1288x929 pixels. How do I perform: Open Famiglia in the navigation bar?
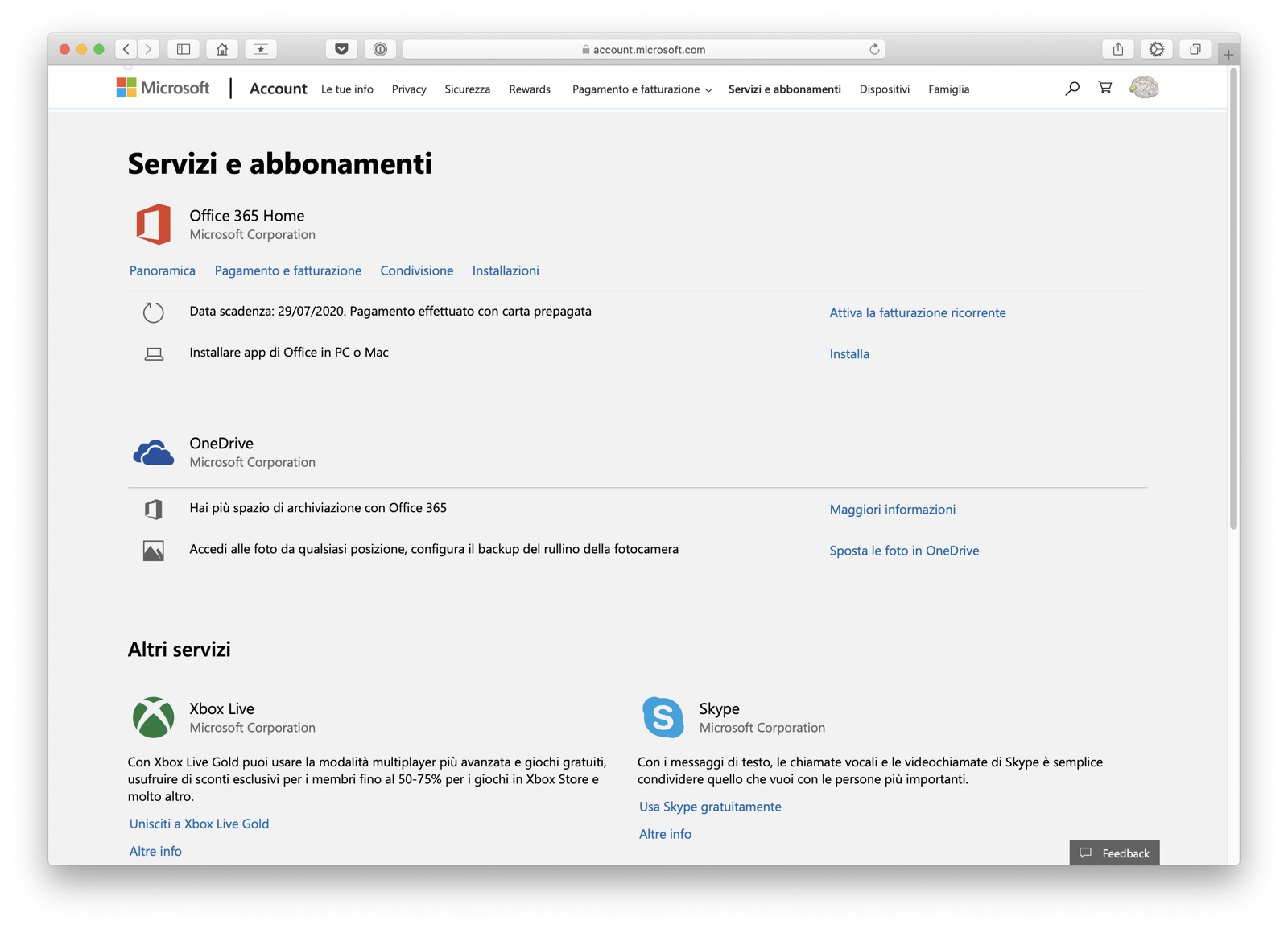click(x=948, y=89)
